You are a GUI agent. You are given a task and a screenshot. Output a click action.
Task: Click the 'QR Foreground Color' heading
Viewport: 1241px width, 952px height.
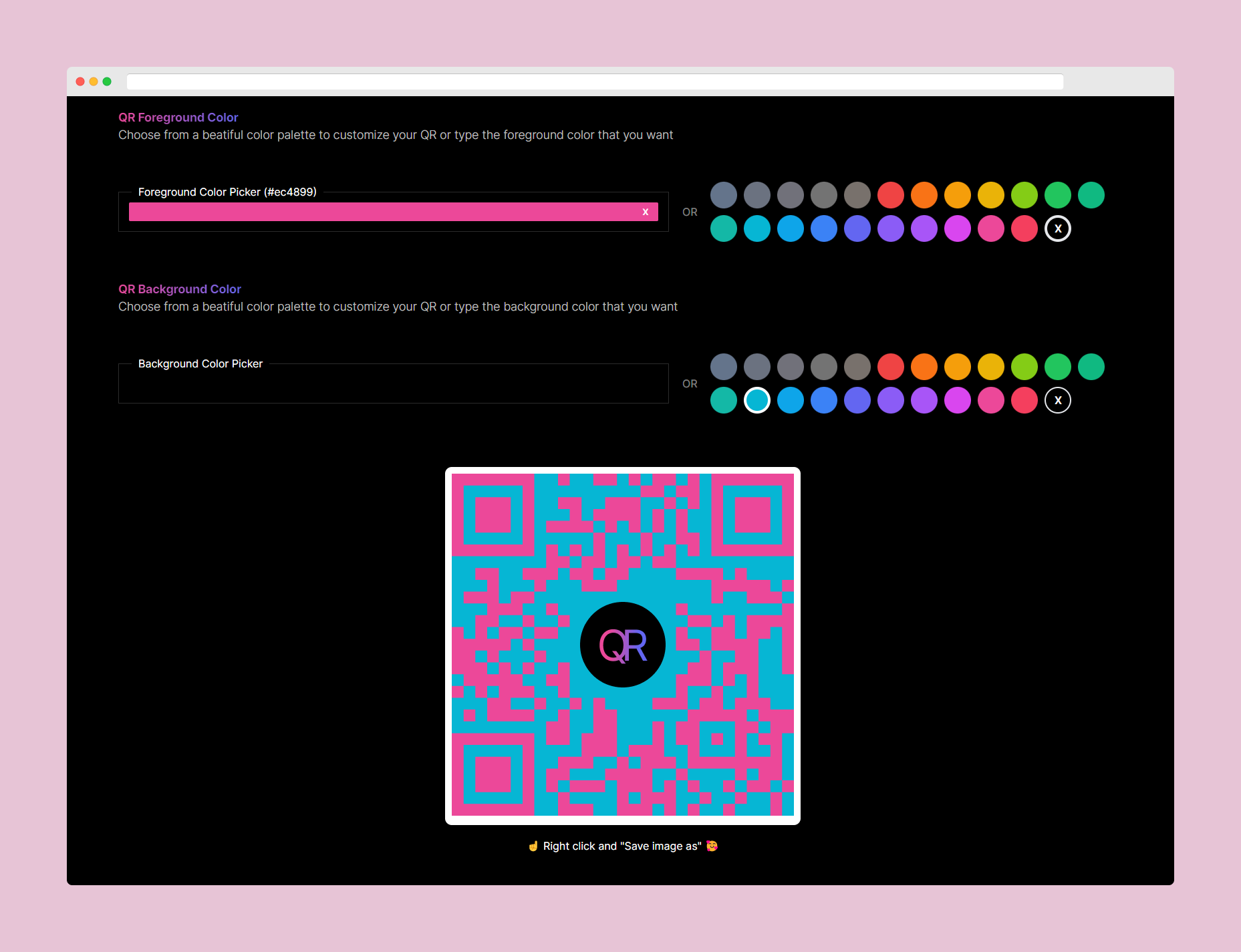click(178, 118)
